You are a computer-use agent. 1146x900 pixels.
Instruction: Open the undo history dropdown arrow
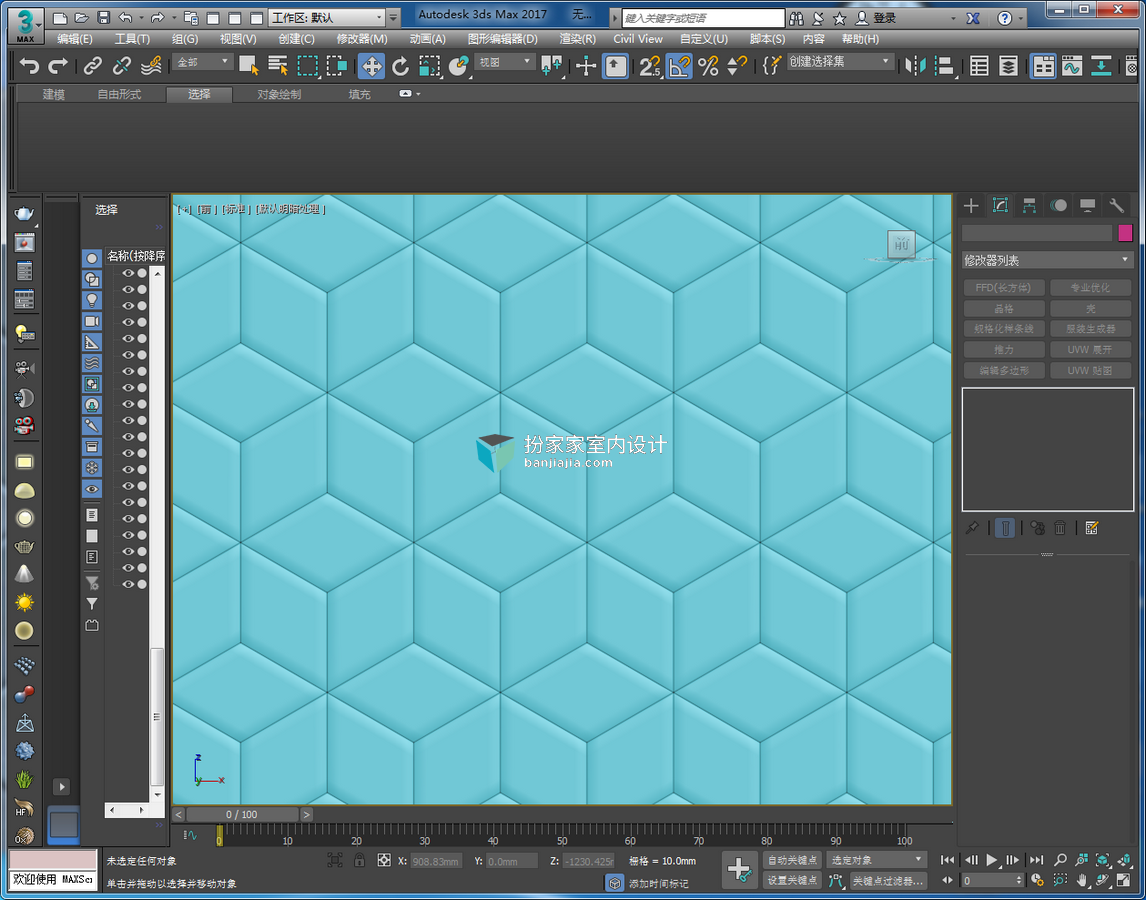(x=141, y=18)
